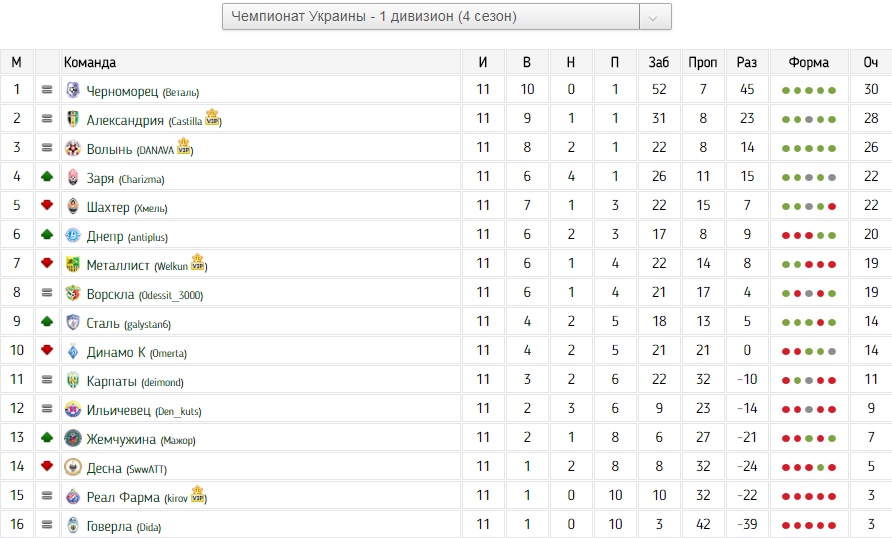
Task: Click the Черноморец club crest icon
Action: 73,90
